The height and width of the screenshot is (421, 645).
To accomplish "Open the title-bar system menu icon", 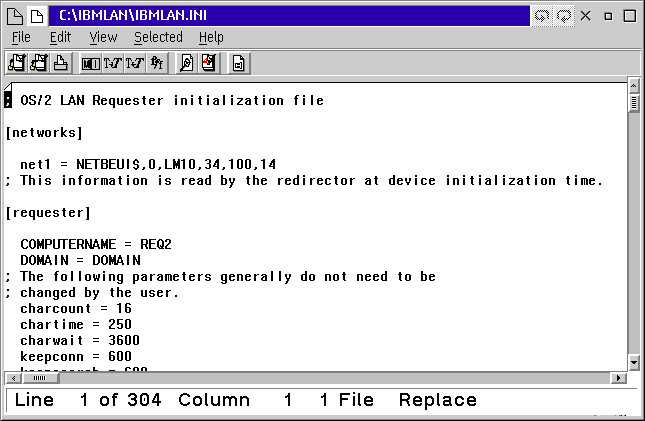I will pyautogui.click(x=15, y=16).
